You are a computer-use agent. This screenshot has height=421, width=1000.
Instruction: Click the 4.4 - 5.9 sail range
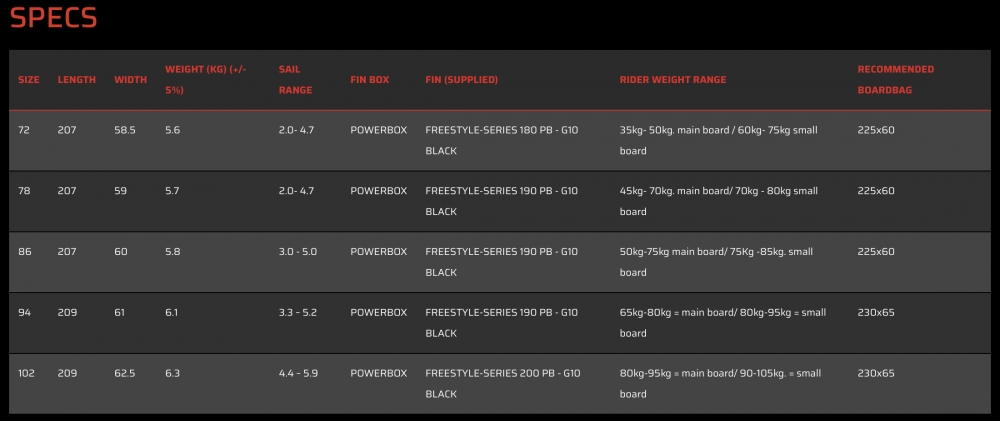pyautogui.click(x=297, y=373)
